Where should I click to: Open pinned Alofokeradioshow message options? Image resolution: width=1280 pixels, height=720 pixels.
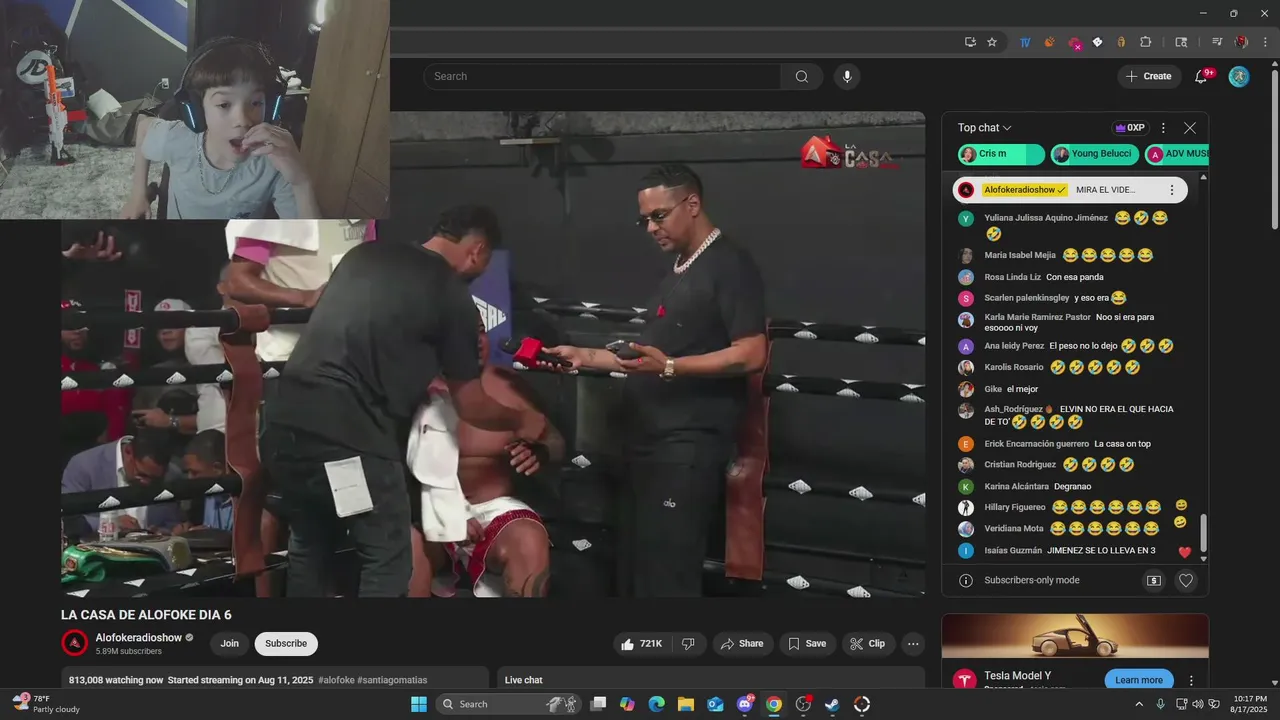click(x=1172, y=190)
